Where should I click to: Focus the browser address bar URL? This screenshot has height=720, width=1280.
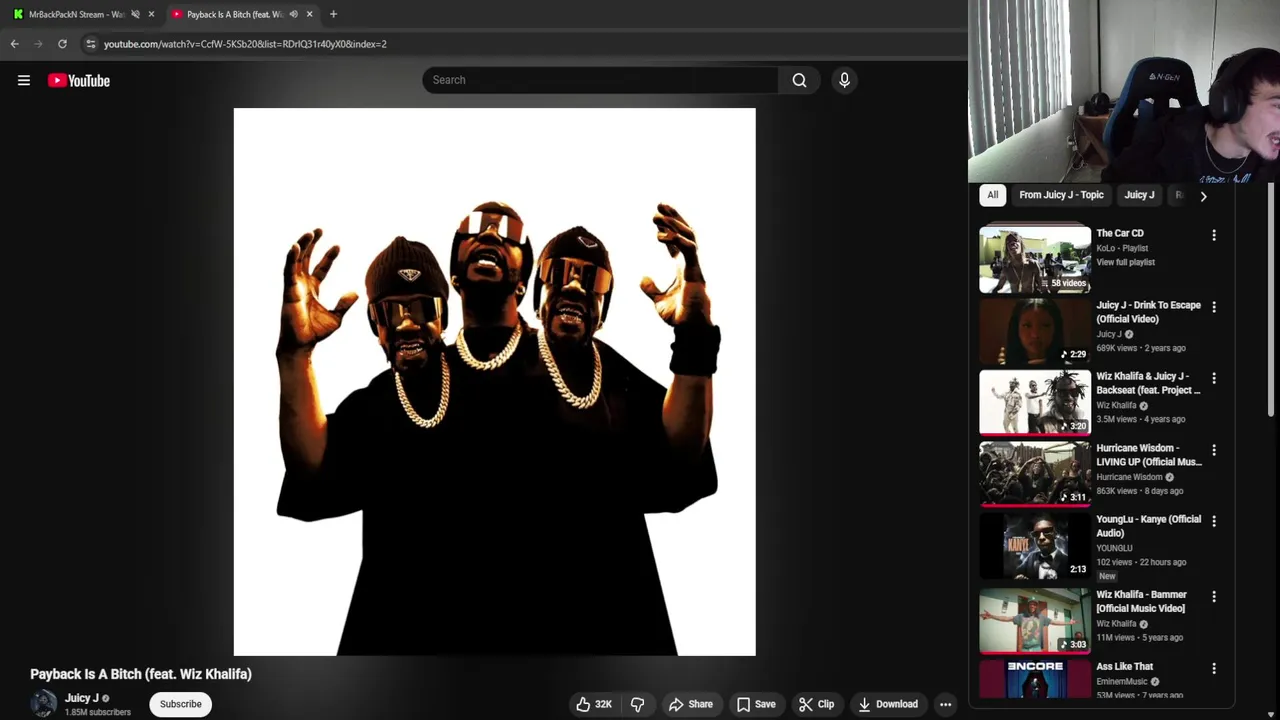click(x=245, y=44)
